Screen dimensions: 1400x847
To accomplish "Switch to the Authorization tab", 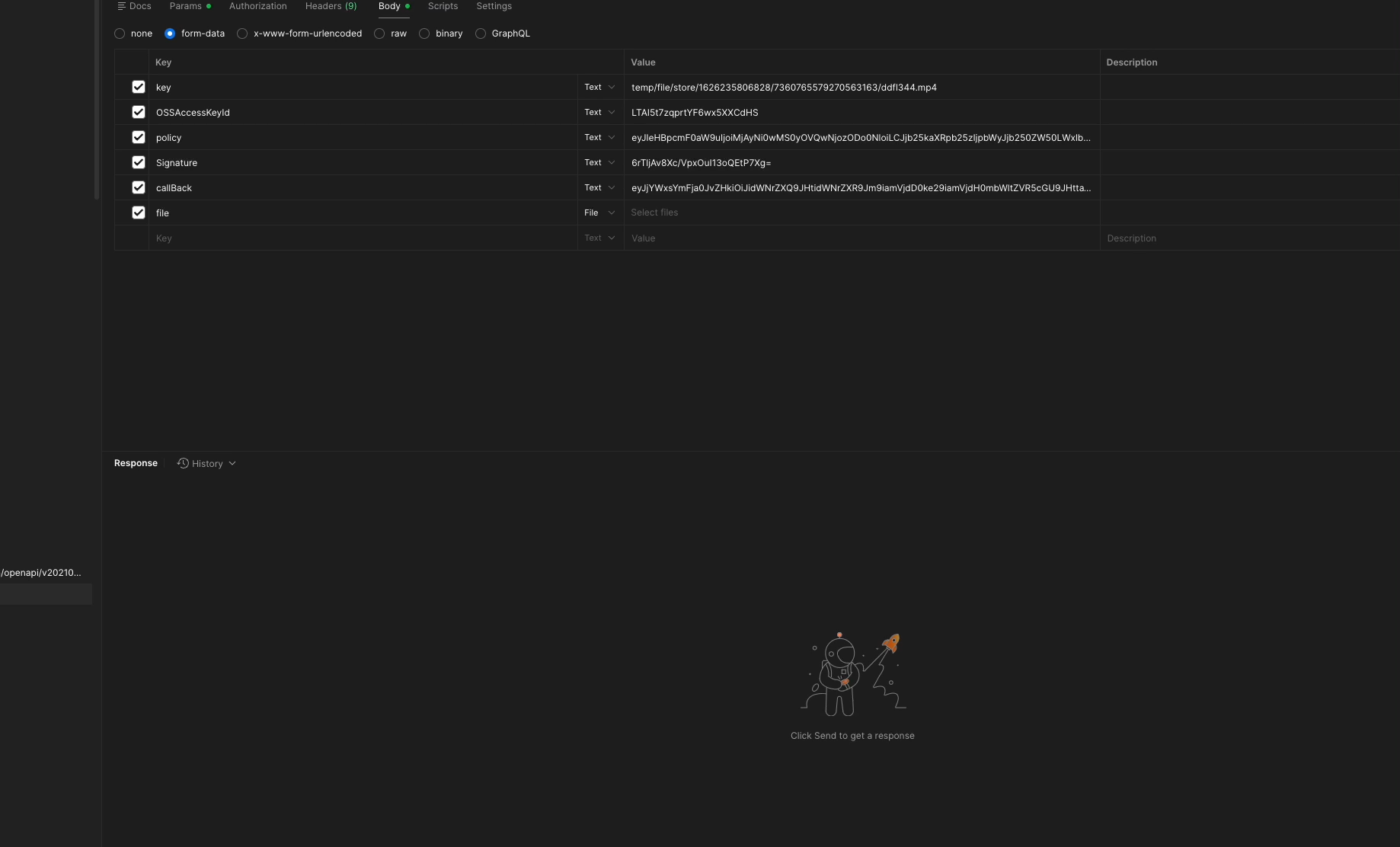I will 257,6.
